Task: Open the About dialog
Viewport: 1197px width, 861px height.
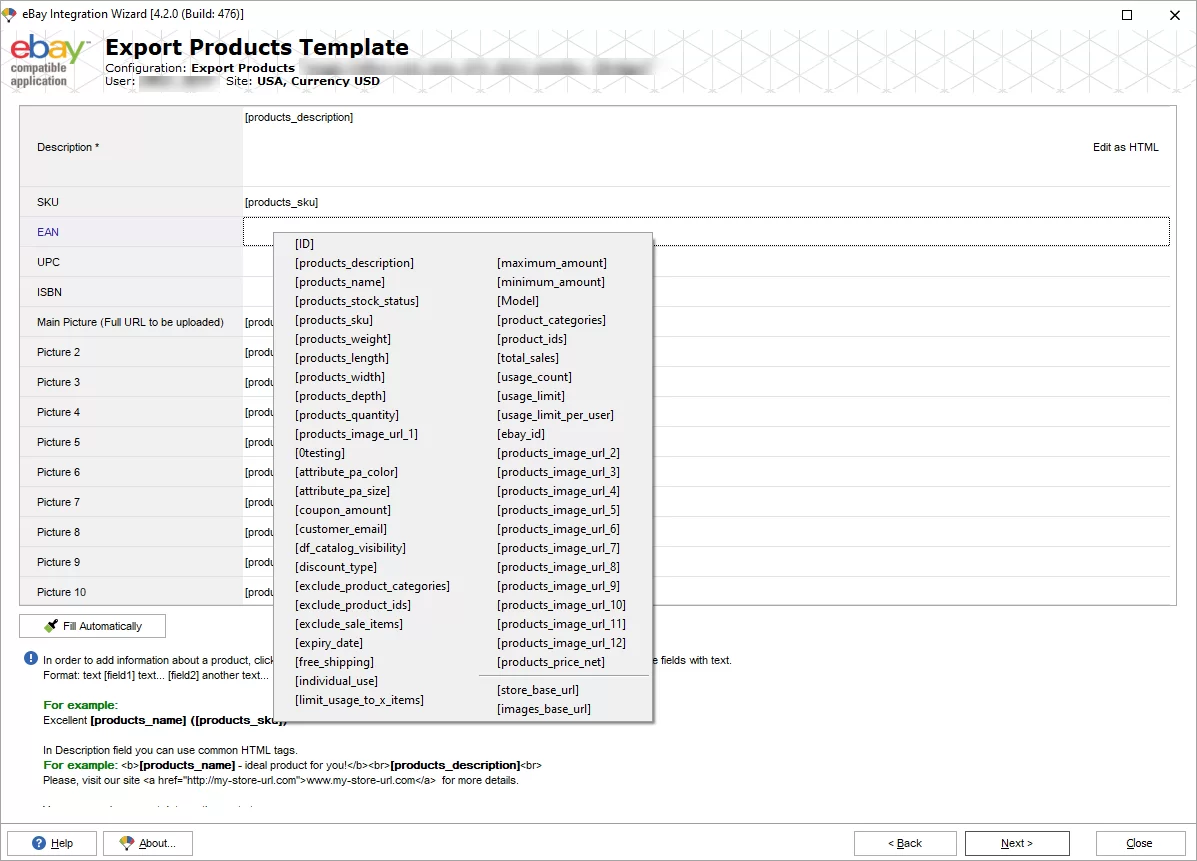Action: [148, 843]
